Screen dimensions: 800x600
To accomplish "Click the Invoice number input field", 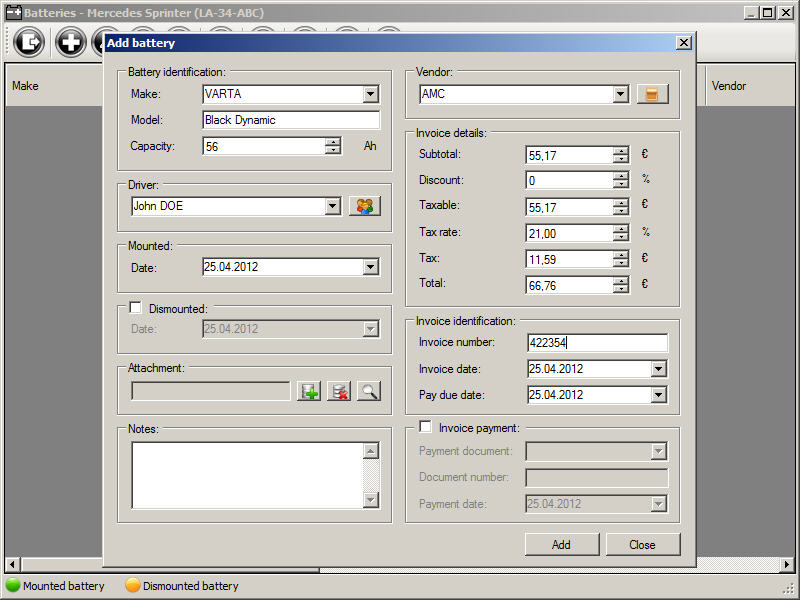I will [597, 343].
